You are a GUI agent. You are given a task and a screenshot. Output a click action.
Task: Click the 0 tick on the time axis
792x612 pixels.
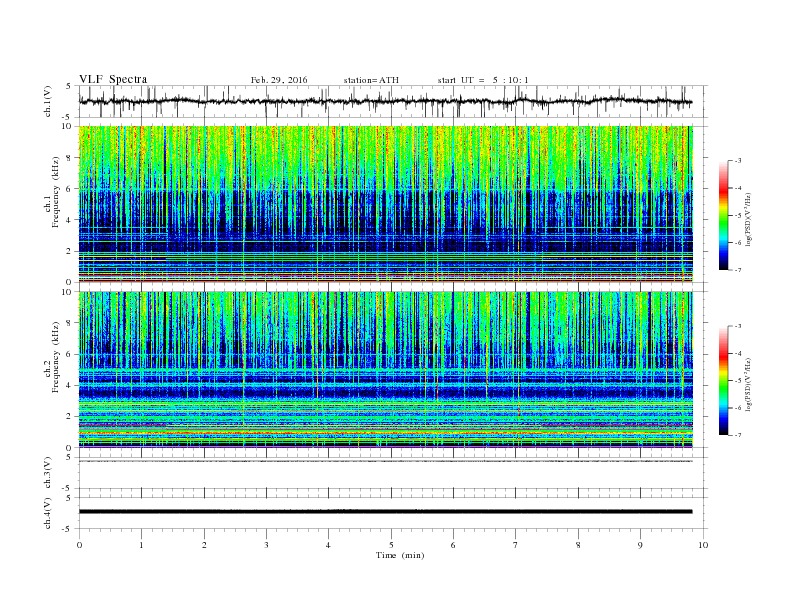click(x=79, y=545)
